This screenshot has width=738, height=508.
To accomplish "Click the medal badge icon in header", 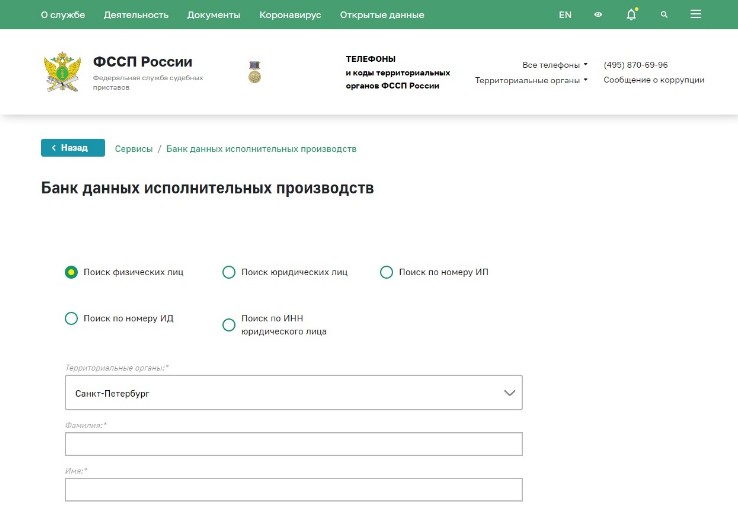I will coord(254,72).
